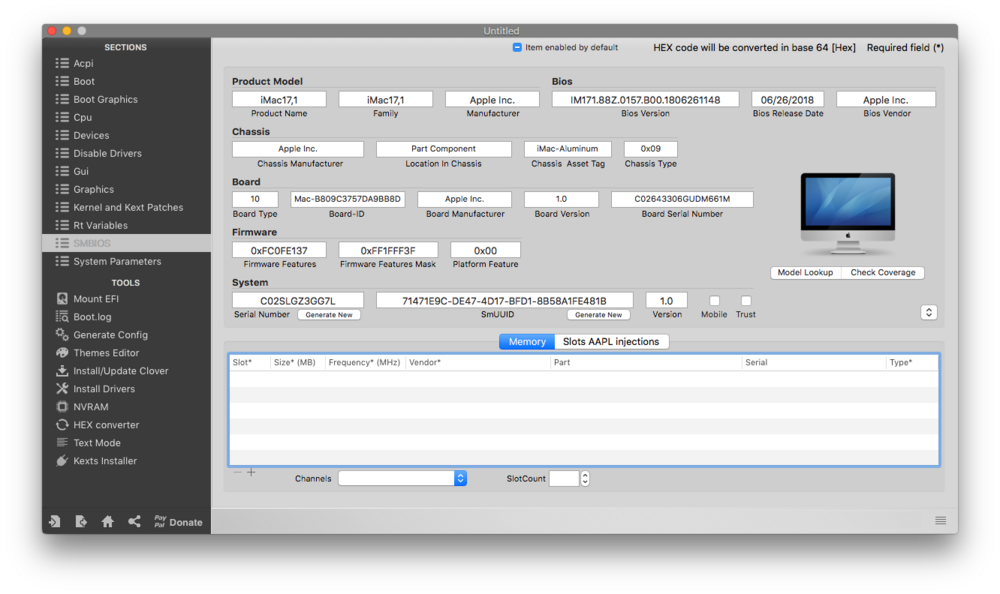Click the Install Drivers wrench icon
Image resolution: width=1000 pixels, height=594 pixels.
(x=62, y=389)
